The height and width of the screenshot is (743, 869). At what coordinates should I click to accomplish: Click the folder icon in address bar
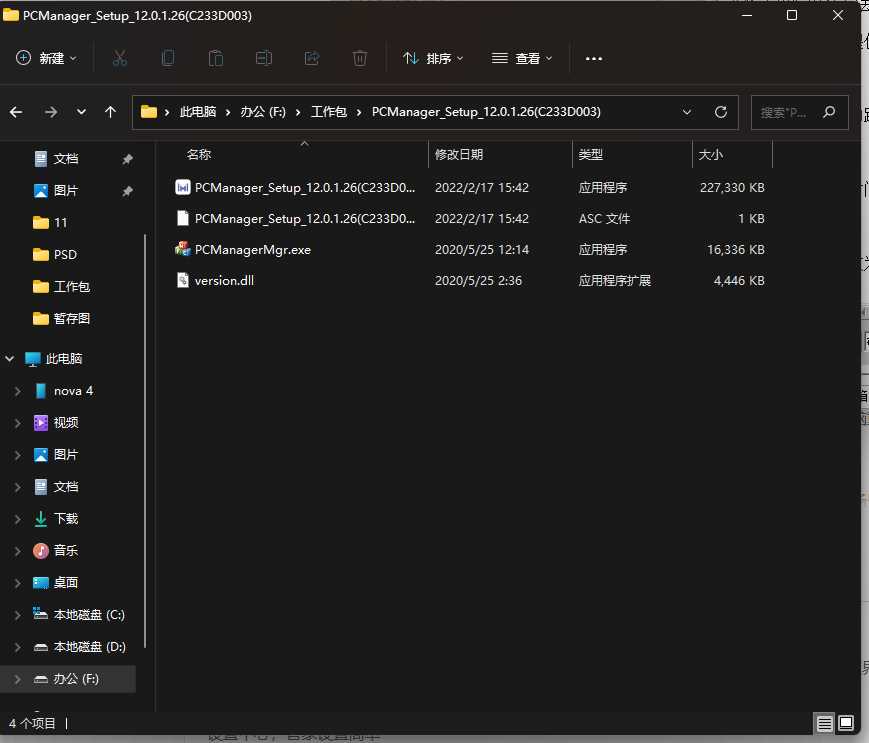click(149, 112)
